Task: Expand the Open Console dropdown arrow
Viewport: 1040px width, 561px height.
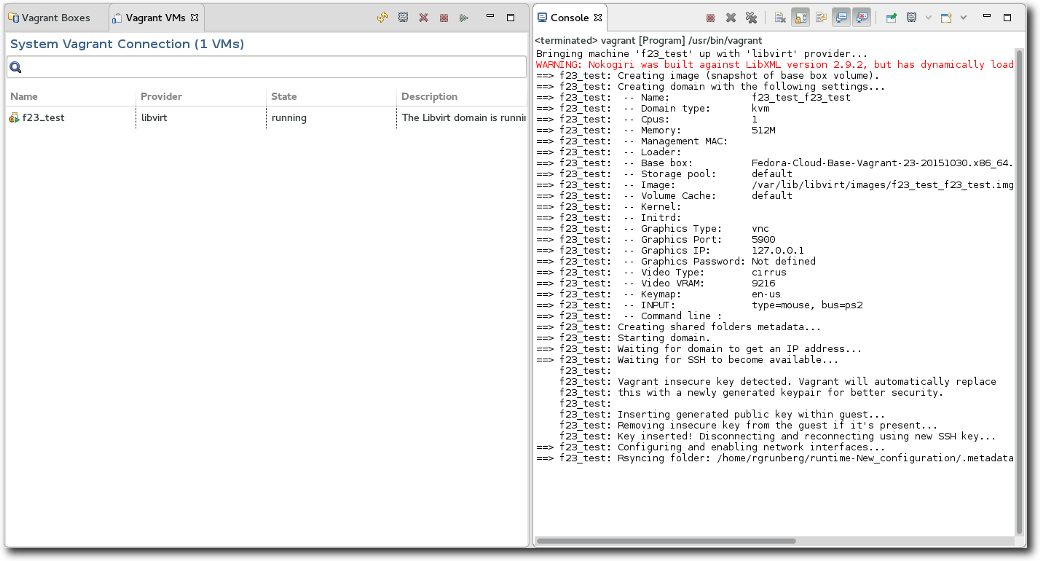Action: [963, 18]
